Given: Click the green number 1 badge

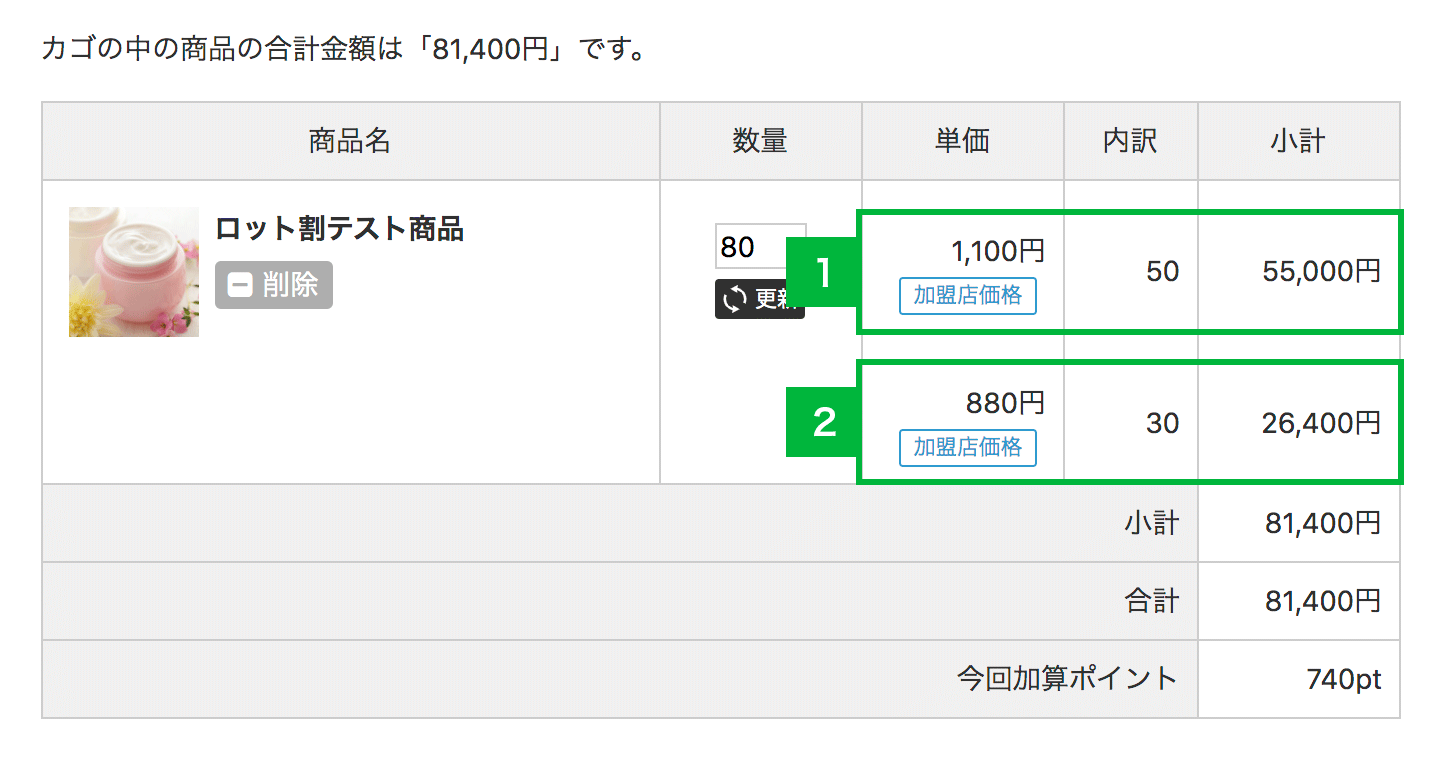Looking at the screenshot, I should pyautogui.click(x=822, y=272).
